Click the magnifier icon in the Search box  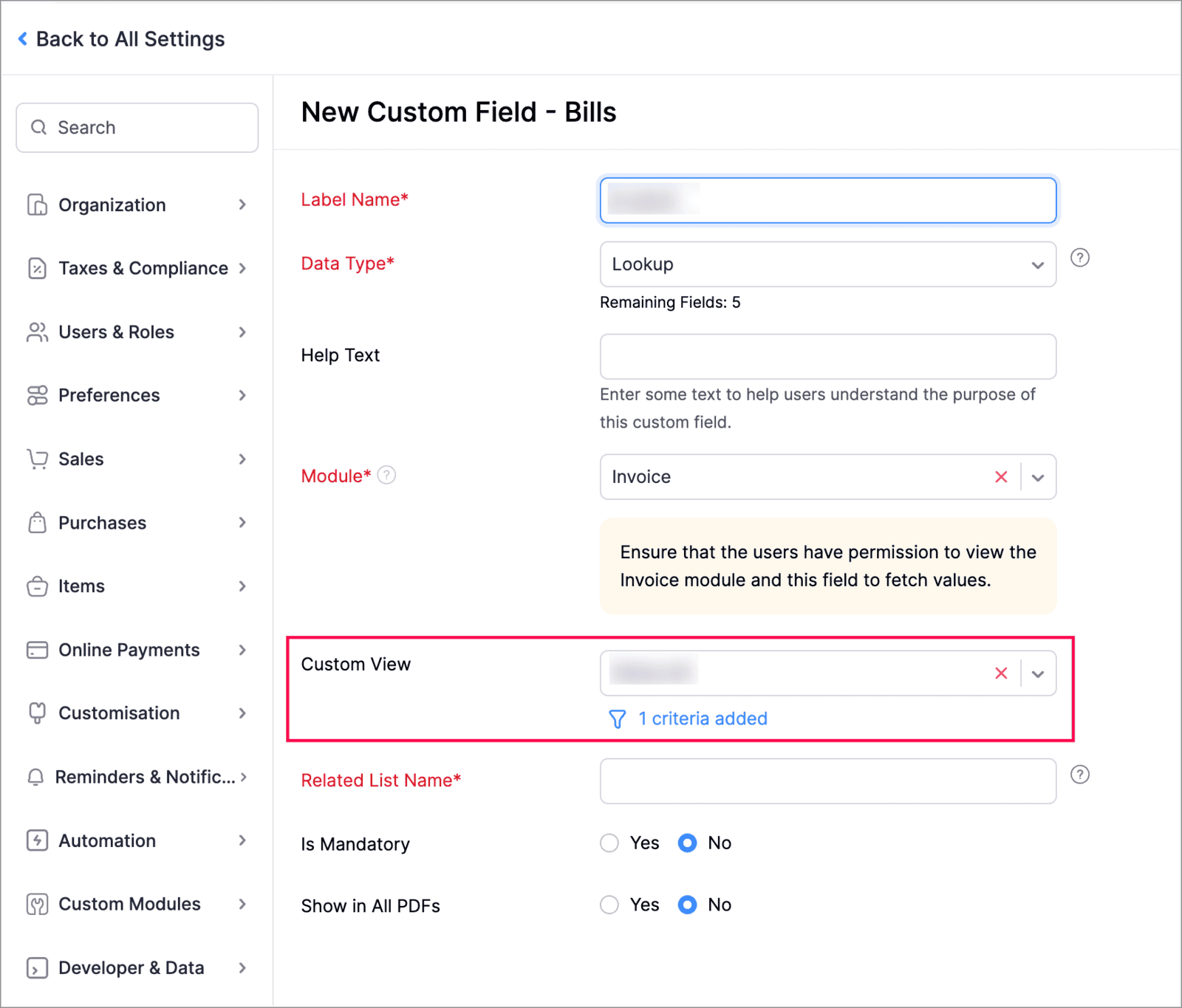pyautogui.click(x=38, y=128)
